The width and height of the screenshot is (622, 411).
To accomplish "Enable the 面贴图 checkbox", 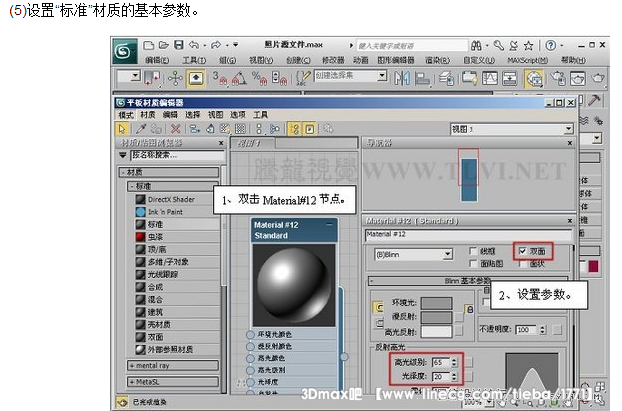I will (x=473, y=263).
